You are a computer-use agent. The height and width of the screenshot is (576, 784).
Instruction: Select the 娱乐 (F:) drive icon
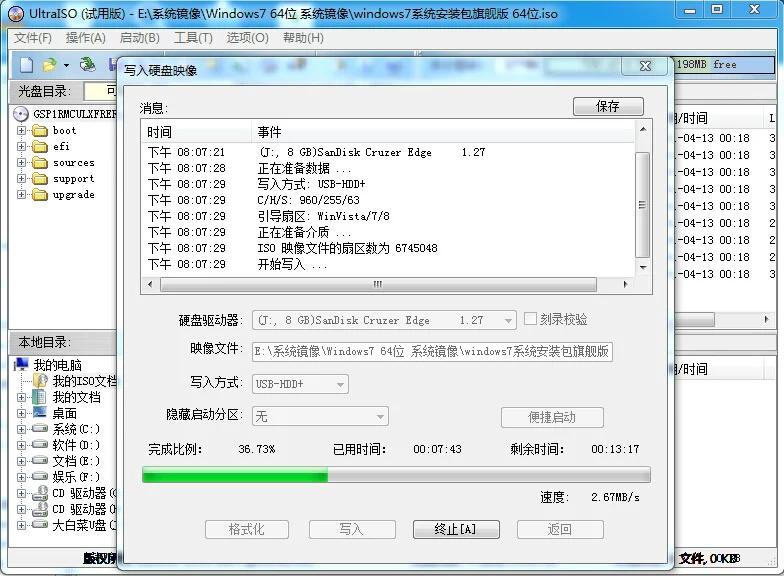[40, 476]
